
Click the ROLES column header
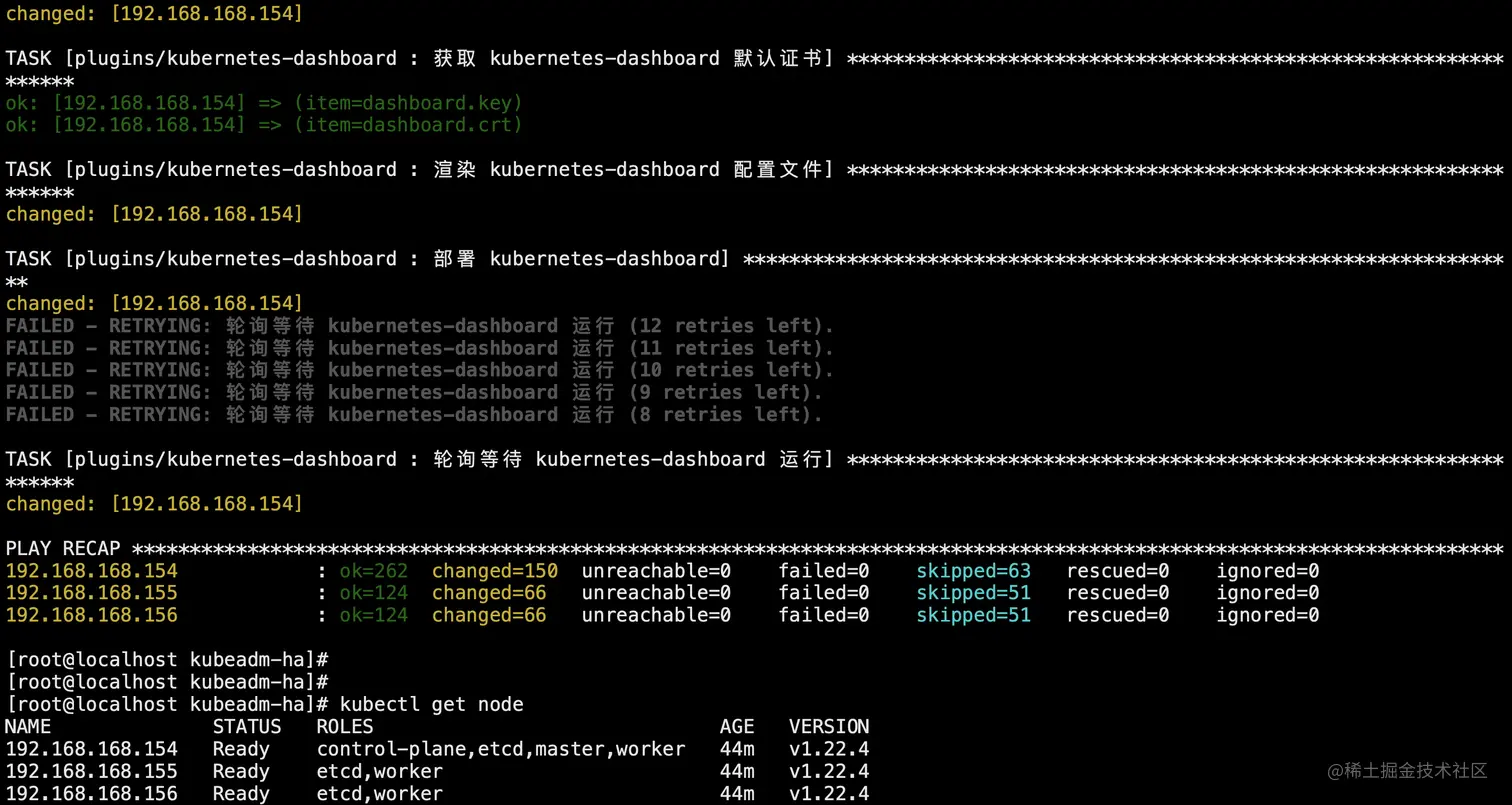[x=345, y=727]
